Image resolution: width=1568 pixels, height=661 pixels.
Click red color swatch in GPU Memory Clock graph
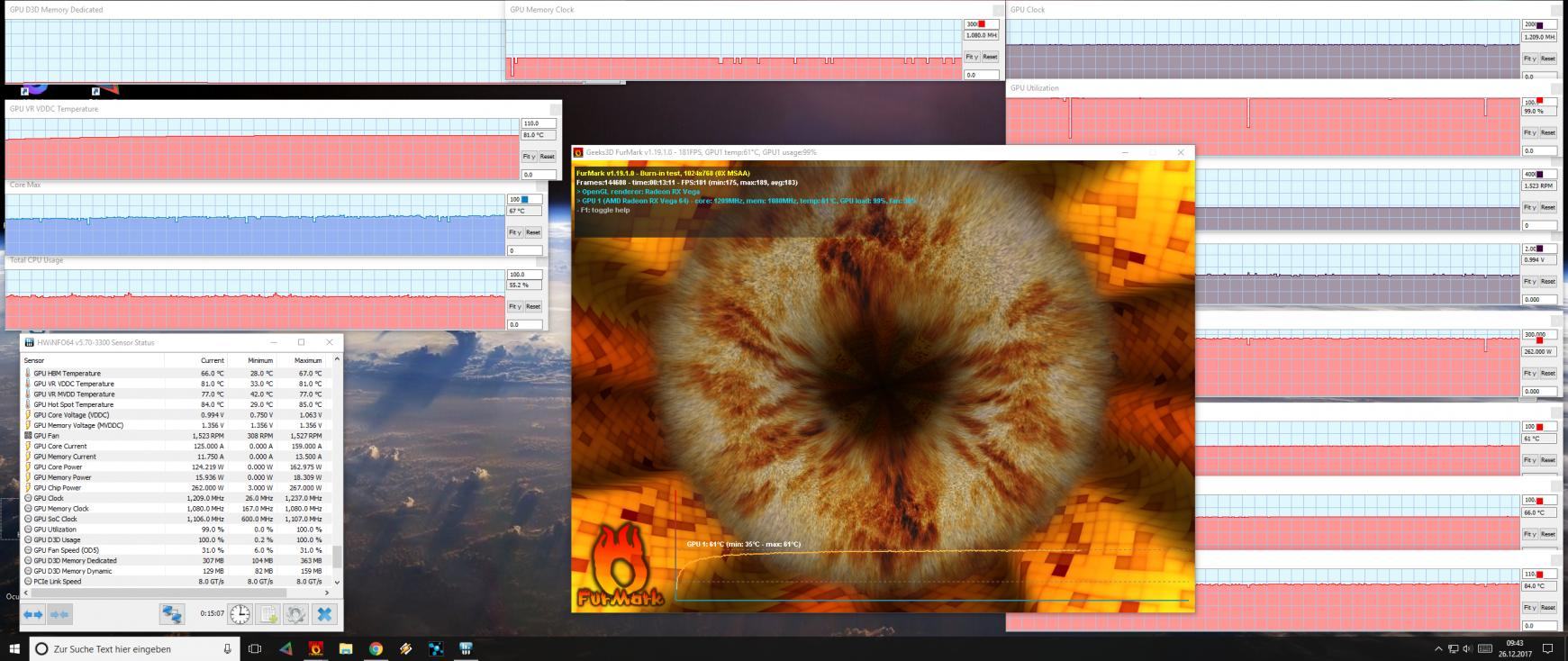click(982, 24)
